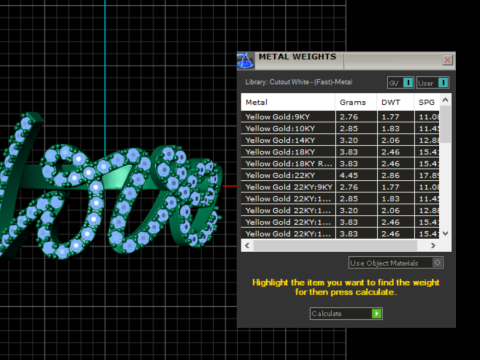Click the Library: Cutout White label
This screenshot has height=360, width=480.
click(x=299, y=82)
